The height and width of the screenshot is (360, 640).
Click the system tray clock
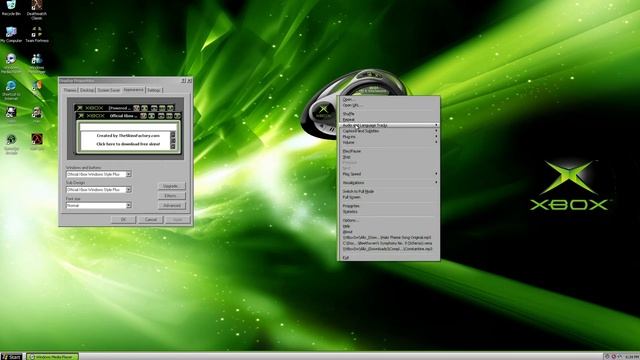633,357
